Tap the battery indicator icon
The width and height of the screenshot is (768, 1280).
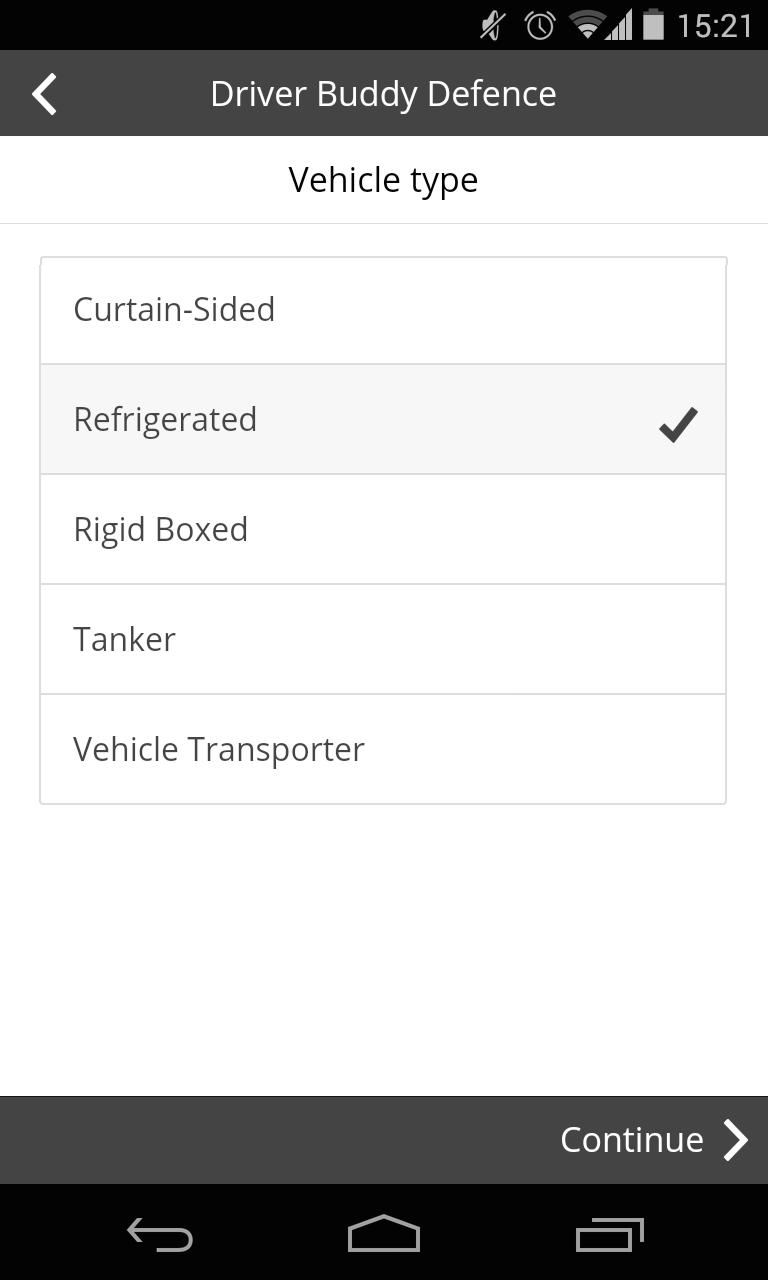pos(652,25)
